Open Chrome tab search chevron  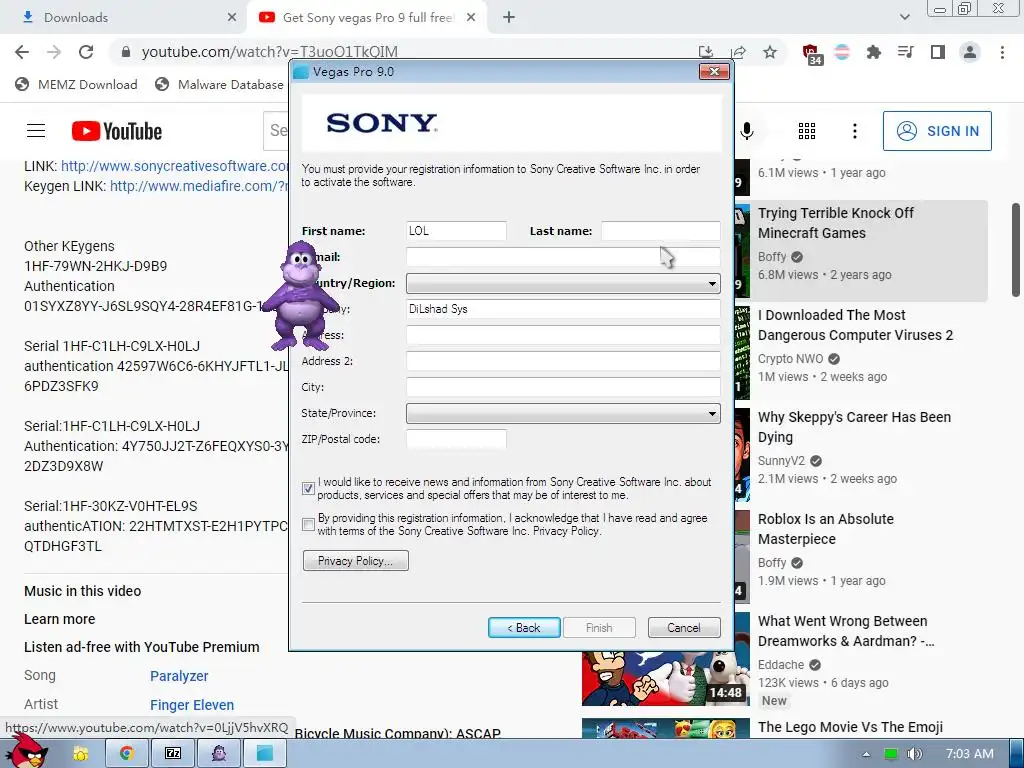click(x=904, y=17)
